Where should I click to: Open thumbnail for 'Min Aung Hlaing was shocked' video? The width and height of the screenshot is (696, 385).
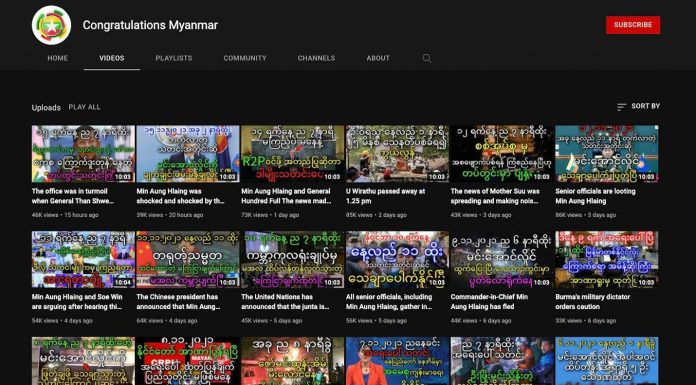(x=188, y=154)
